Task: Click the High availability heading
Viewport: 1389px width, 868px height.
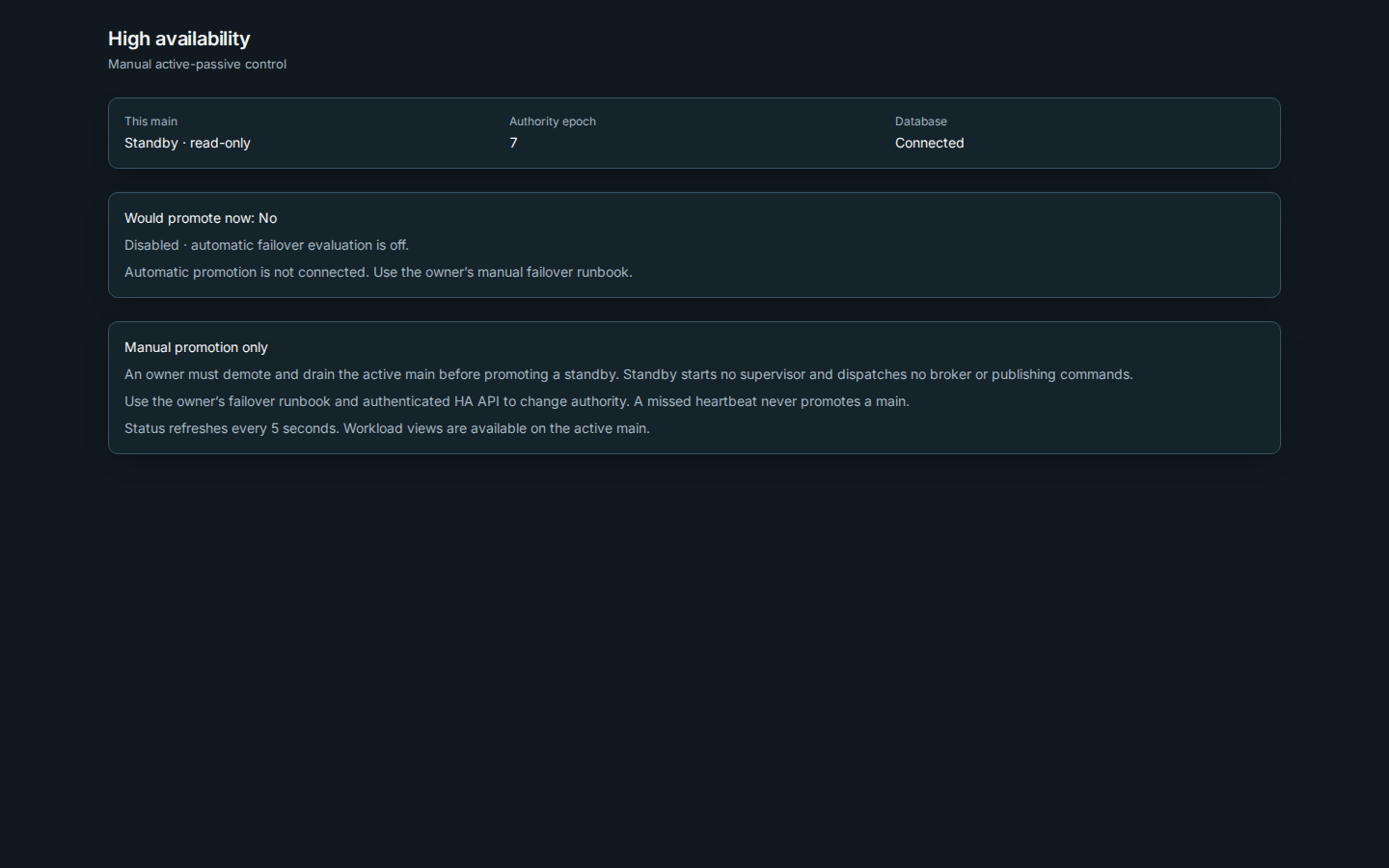Action: pos(178,39)
